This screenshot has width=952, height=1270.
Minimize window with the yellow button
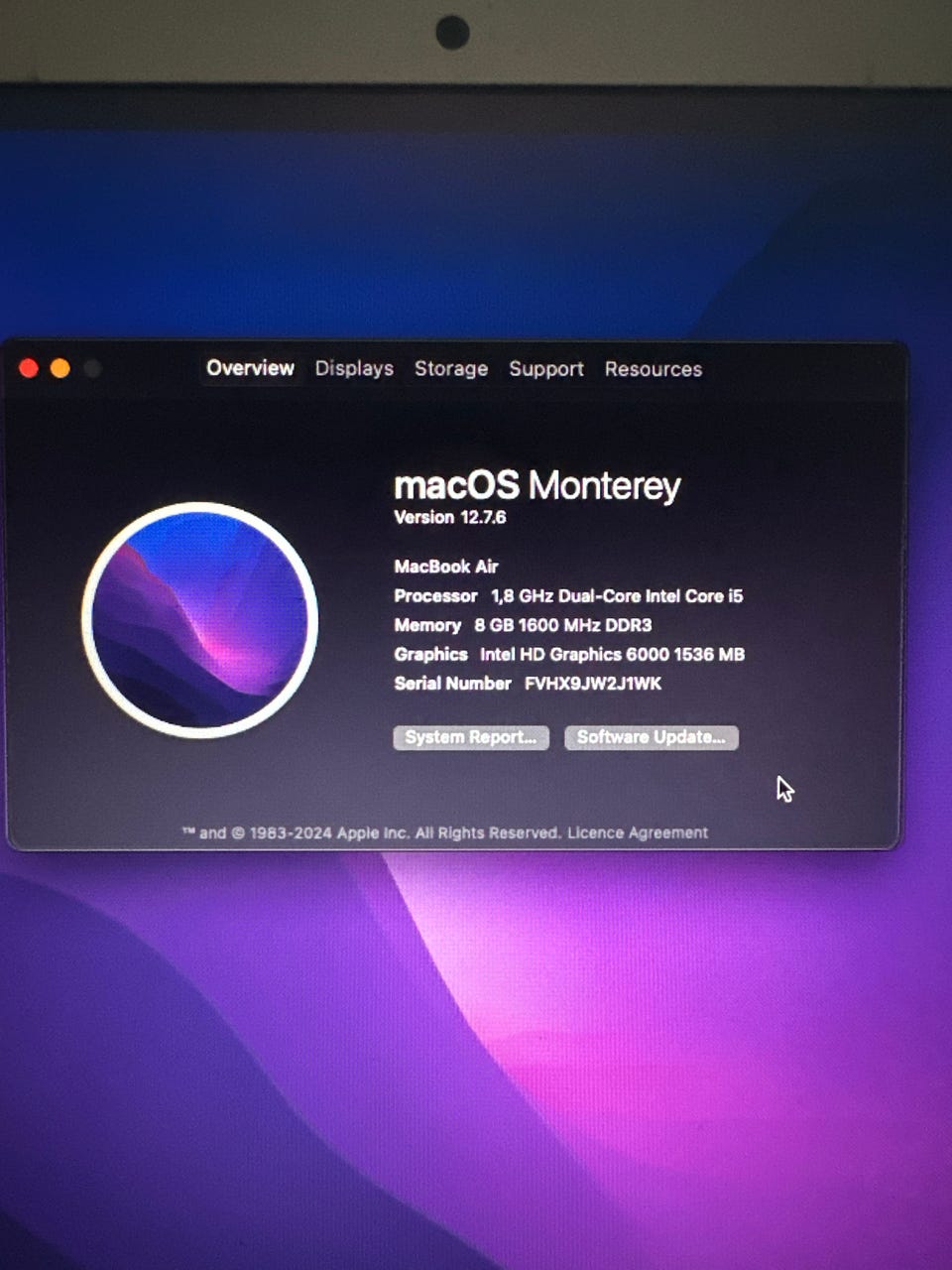pyautogui.click(x=60, y=368)
